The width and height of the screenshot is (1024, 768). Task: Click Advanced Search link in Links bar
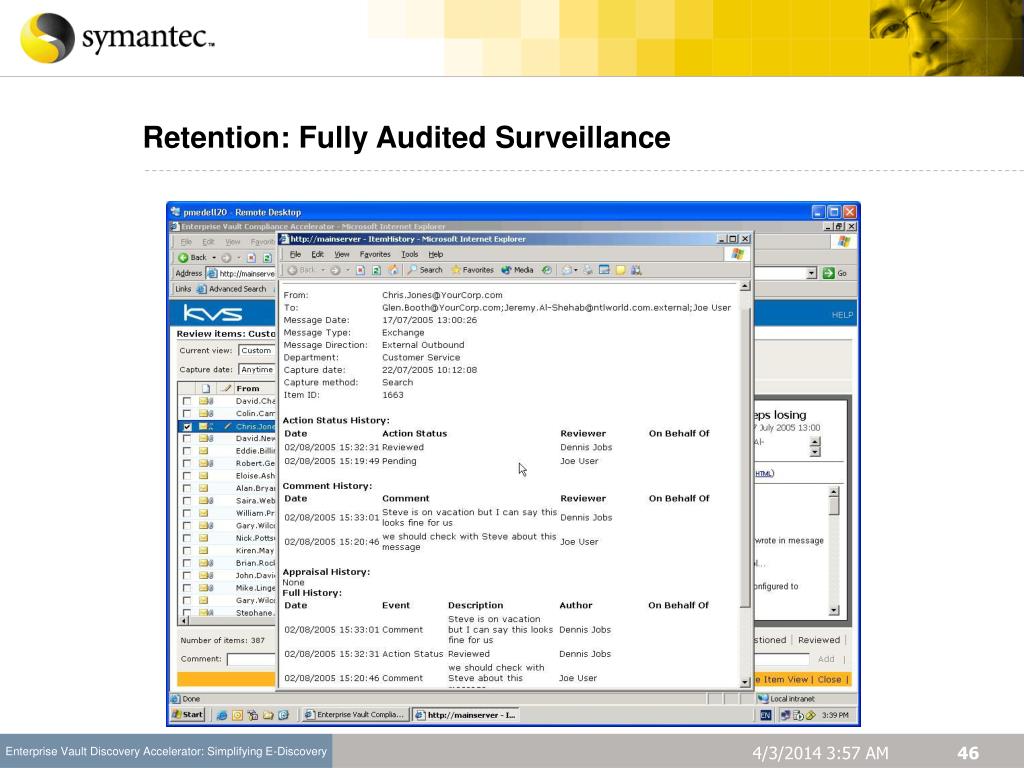[232, 289]
